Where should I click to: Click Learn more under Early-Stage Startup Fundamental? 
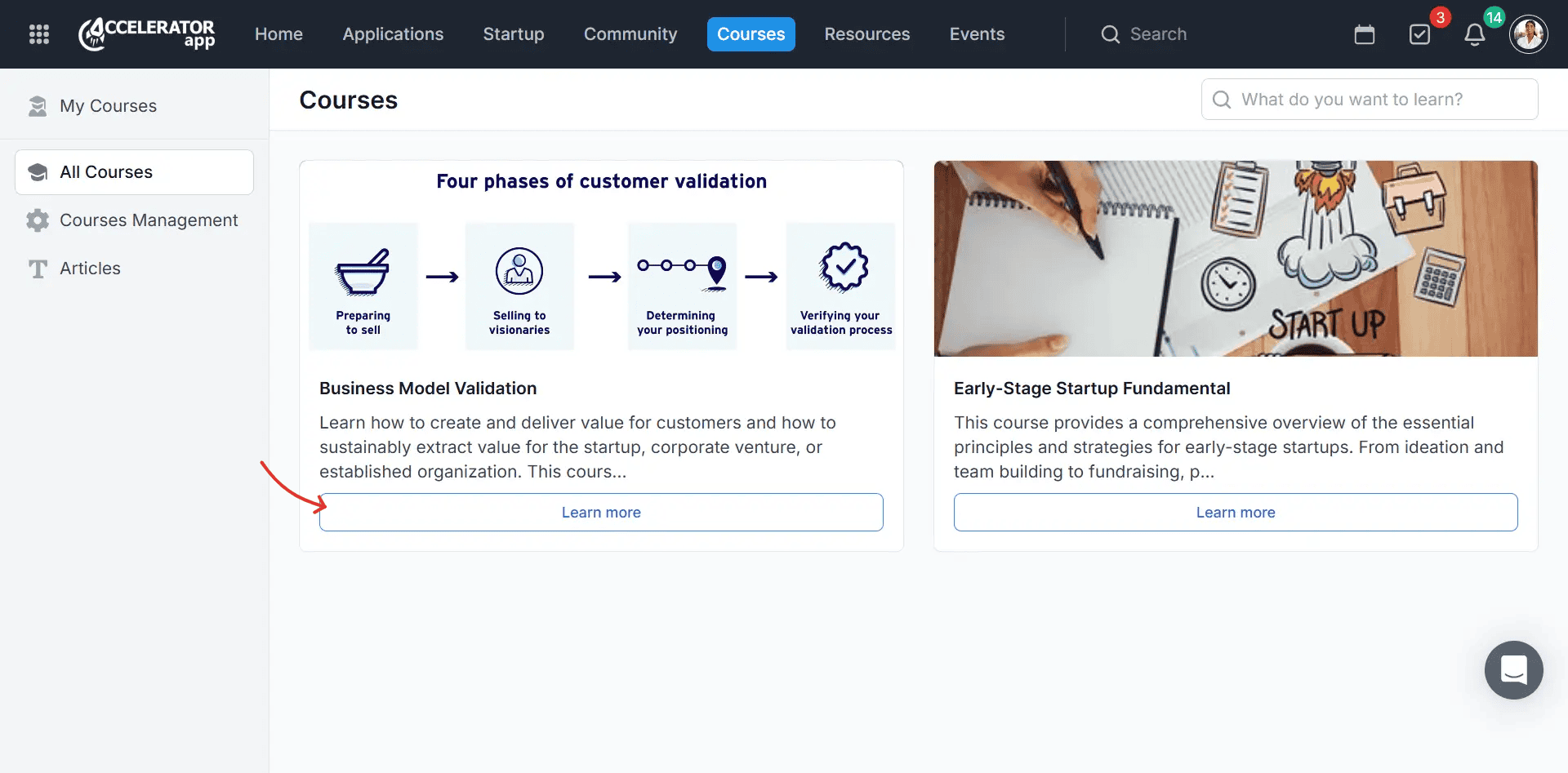click(x=1236, y=512)
